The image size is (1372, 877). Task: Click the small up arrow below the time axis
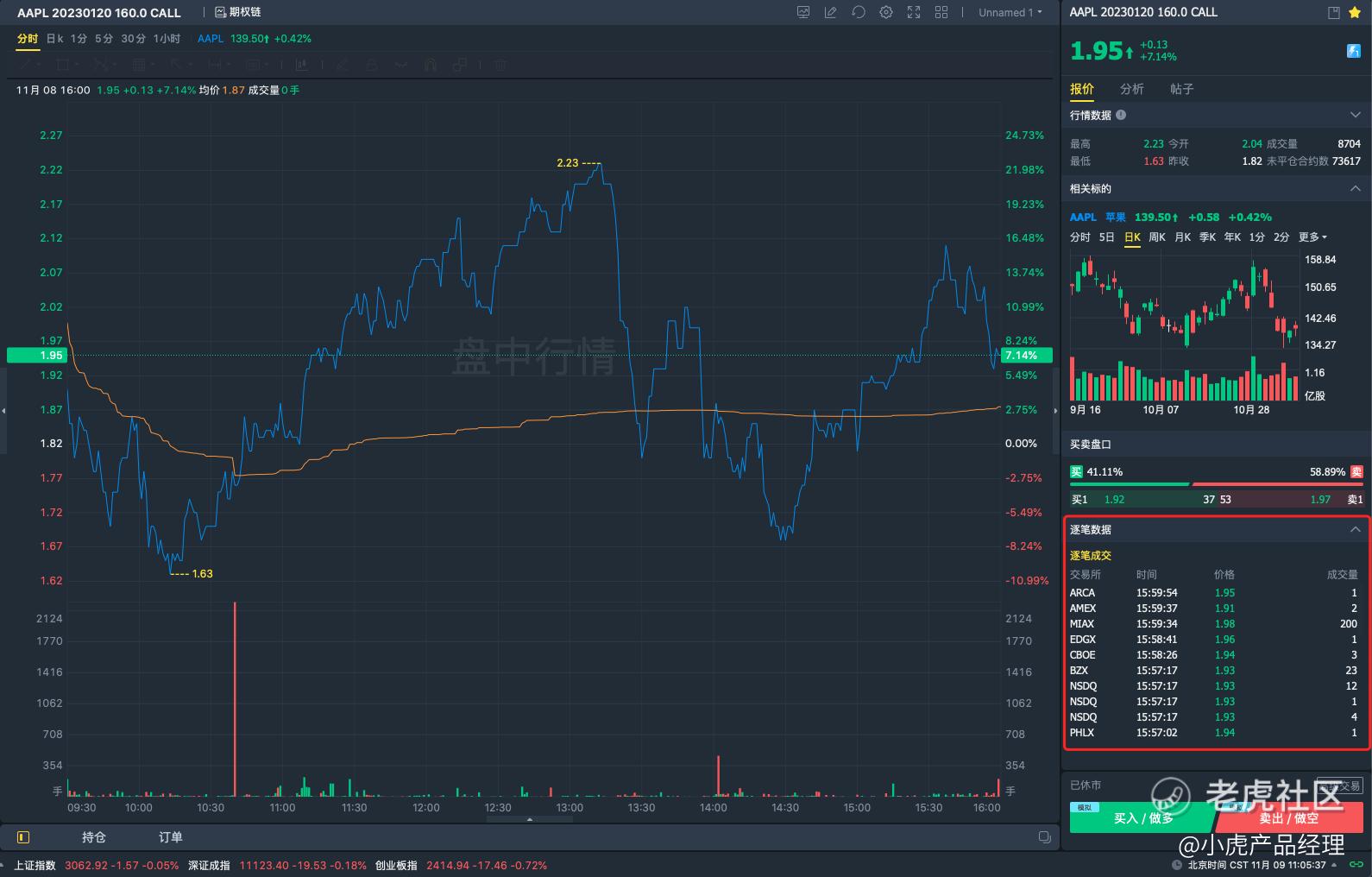coord(529,819)
